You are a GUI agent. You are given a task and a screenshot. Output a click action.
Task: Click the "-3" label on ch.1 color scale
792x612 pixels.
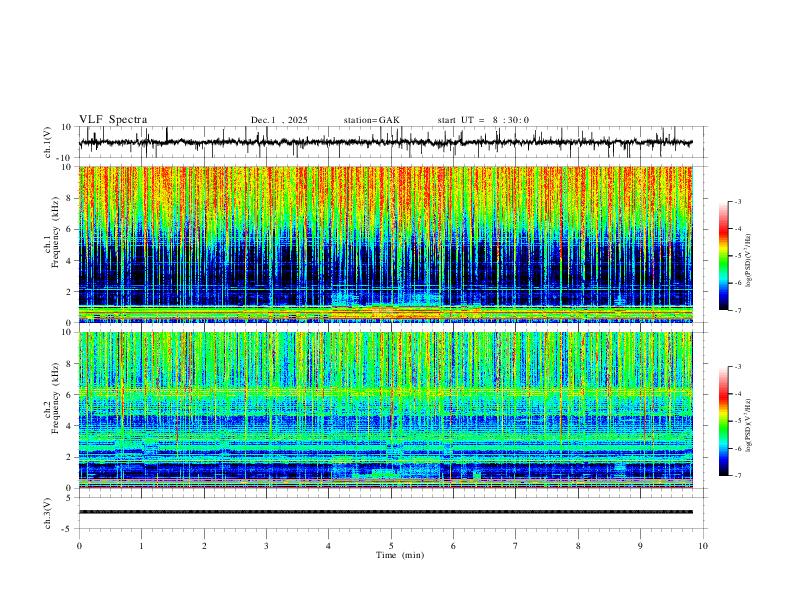737,201
